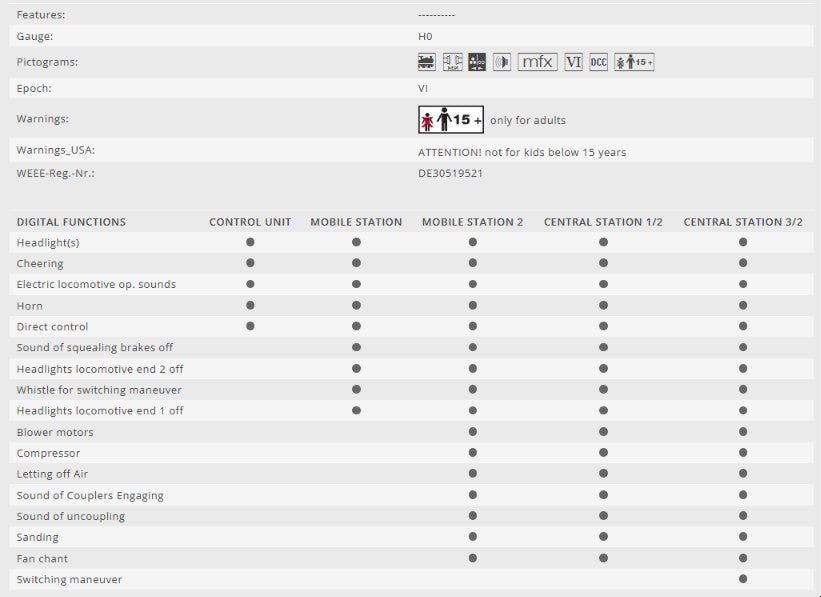Click Central Station 1/2 dot in Electric locomotive sounds row

point(604,284)
